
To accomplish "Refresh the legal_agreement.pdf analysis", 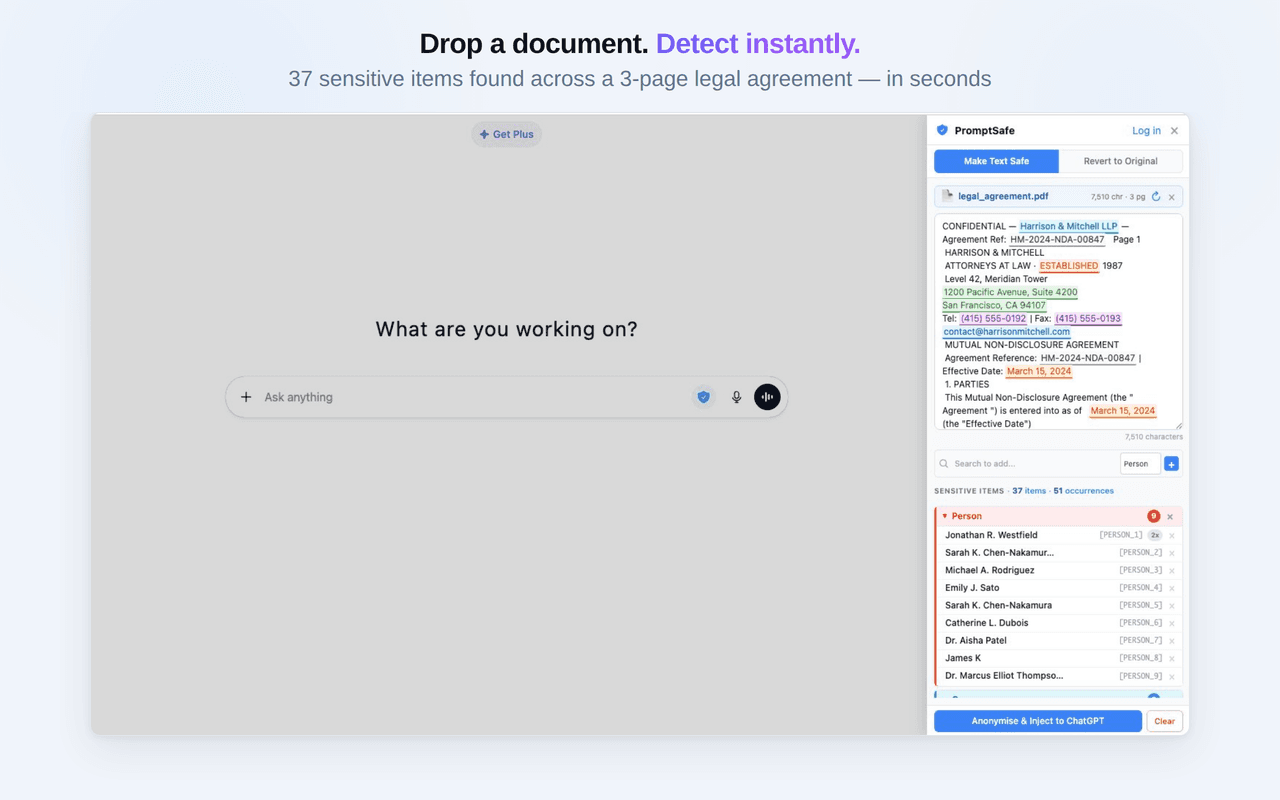I will pos(1156,196).
